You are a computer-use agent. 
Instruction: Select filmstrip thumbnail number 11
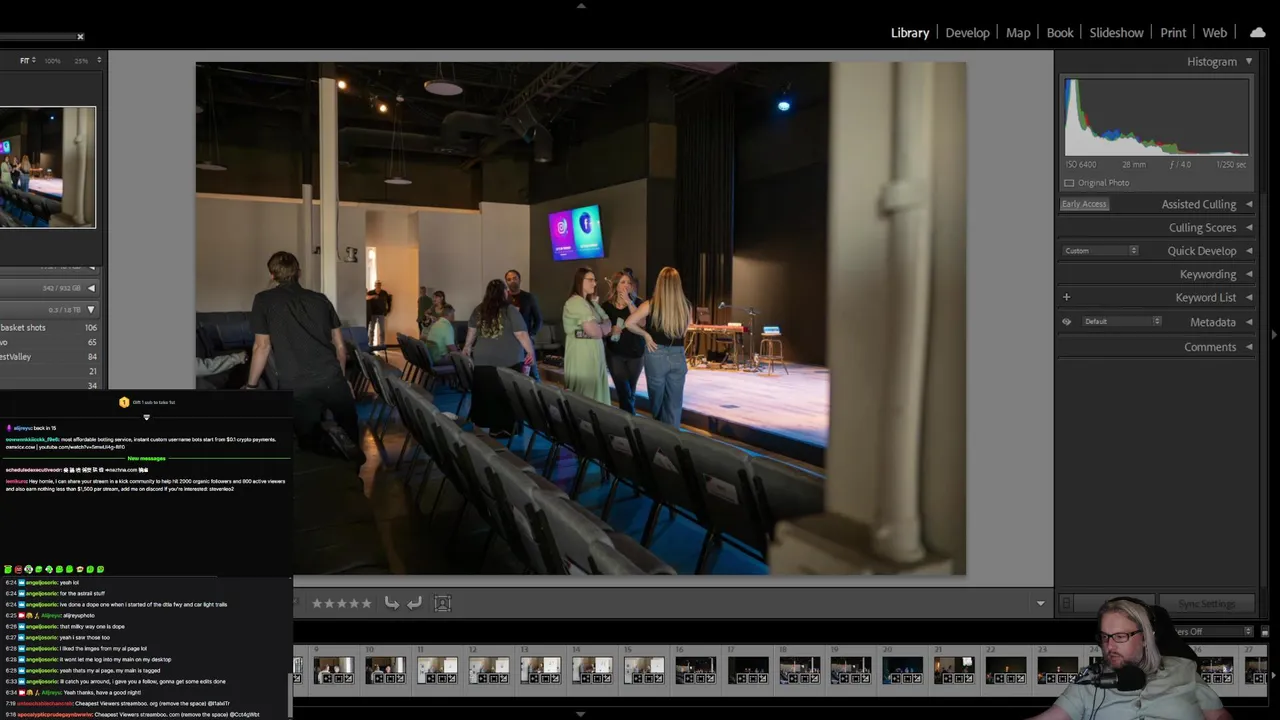pyautogui.click(x=437, y=670)
